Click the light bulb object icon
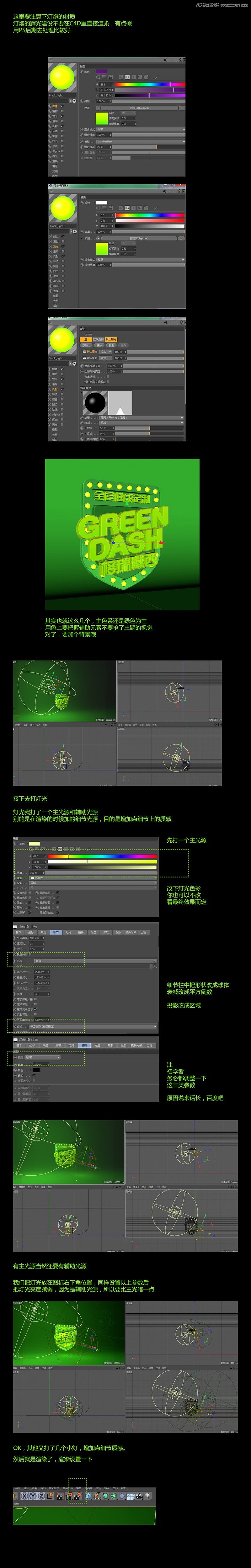Screen dimensions: 251x1568 pyautogui.click(x=148, y=1496)
